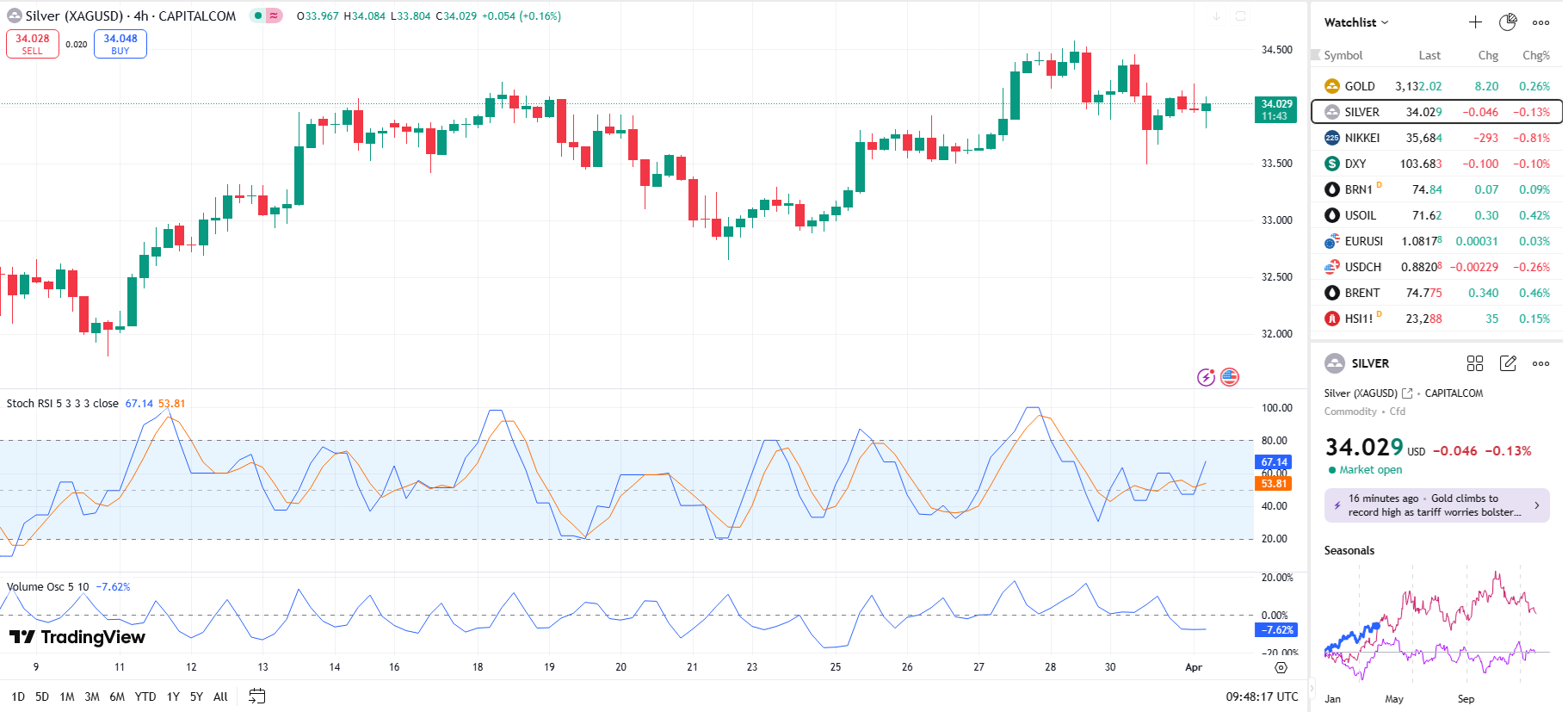Expand the Gold climbs news headline
The width and height of the screenshot is (1568, 712).
[1436, 505]
